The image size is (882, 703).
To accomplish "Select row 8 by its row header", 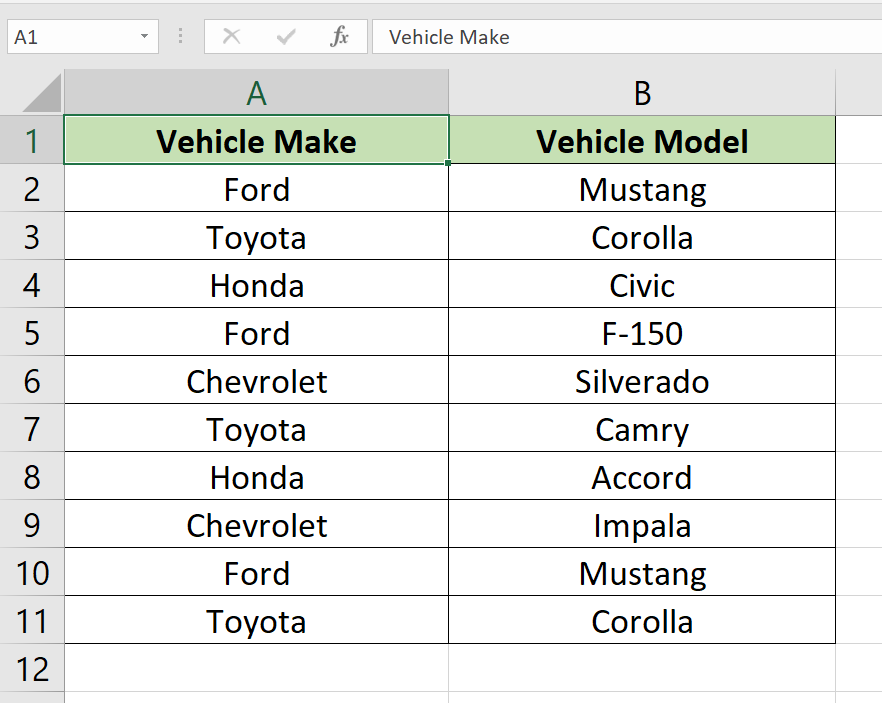I will point(32,476).
